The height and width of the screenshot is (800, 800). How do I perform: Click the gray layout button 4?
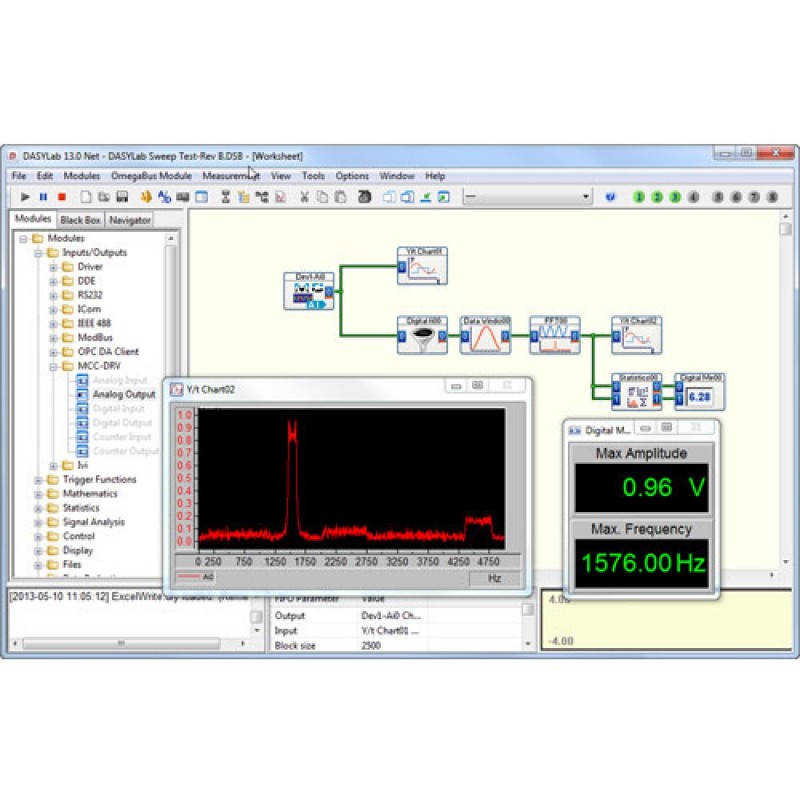pyautogui.click(x=693, y=197)
